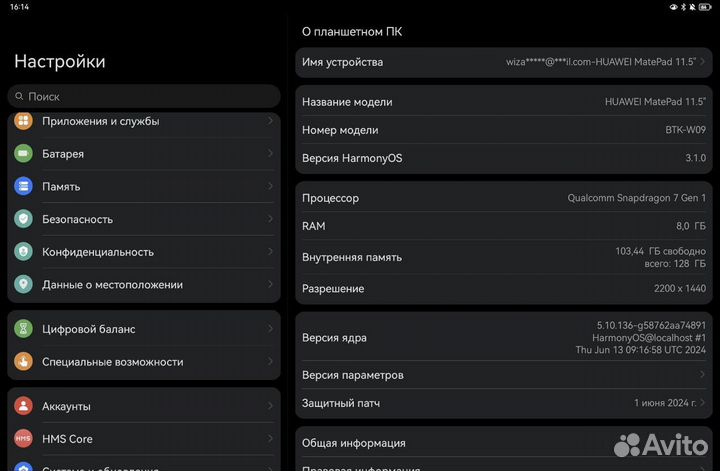Edit the Имя устройства row
The height and width of the screenshot is (471, 720).
(x=504, y=62)
